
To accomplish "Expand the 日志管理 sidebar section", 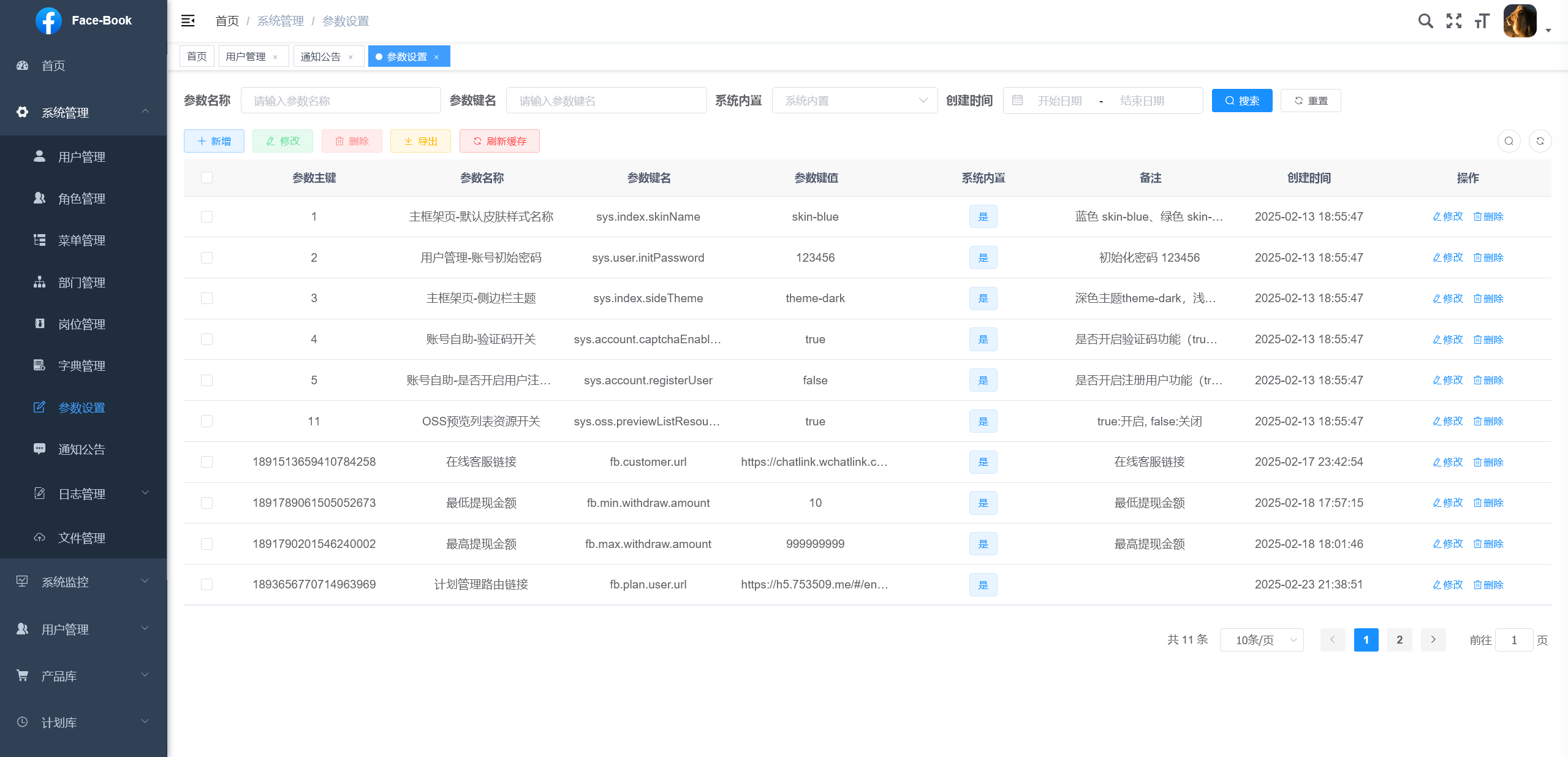I will 81,493.
